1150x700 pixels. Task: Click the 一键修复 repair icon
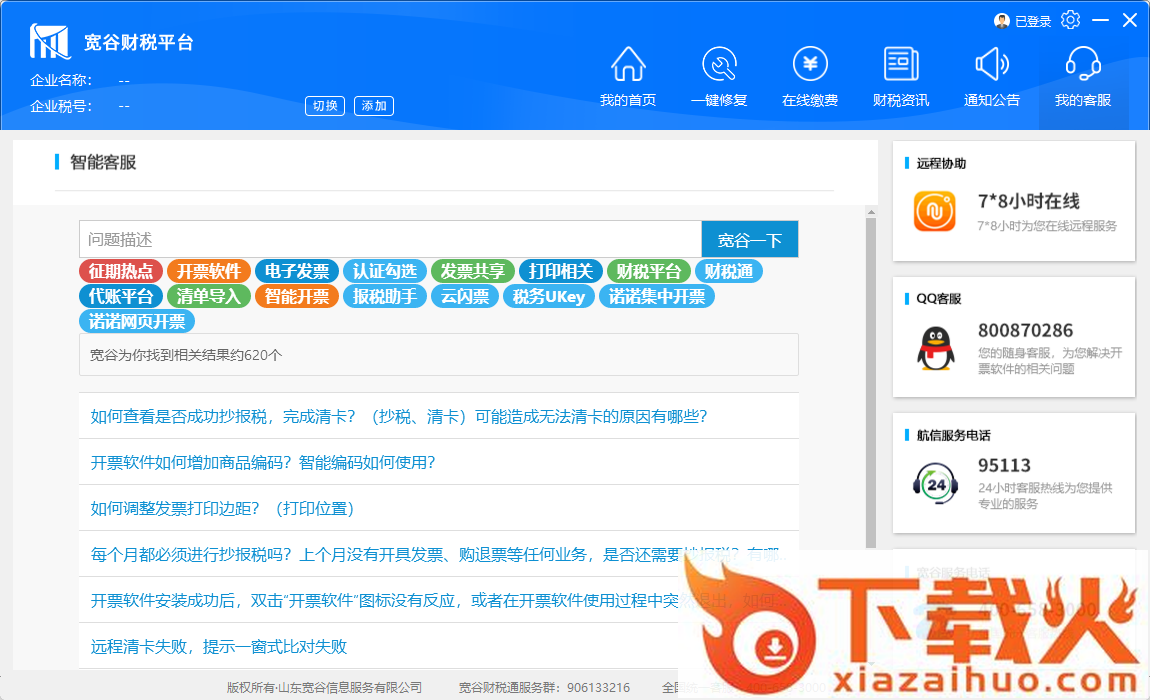719,65
